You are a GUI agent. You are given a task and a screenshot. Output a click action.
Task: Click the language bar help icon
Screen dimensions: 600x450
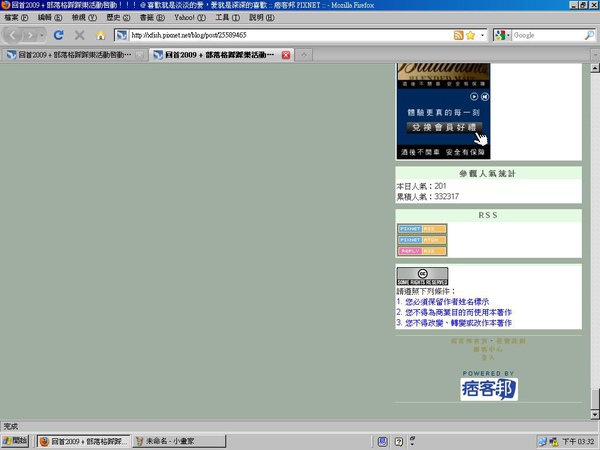398,442
